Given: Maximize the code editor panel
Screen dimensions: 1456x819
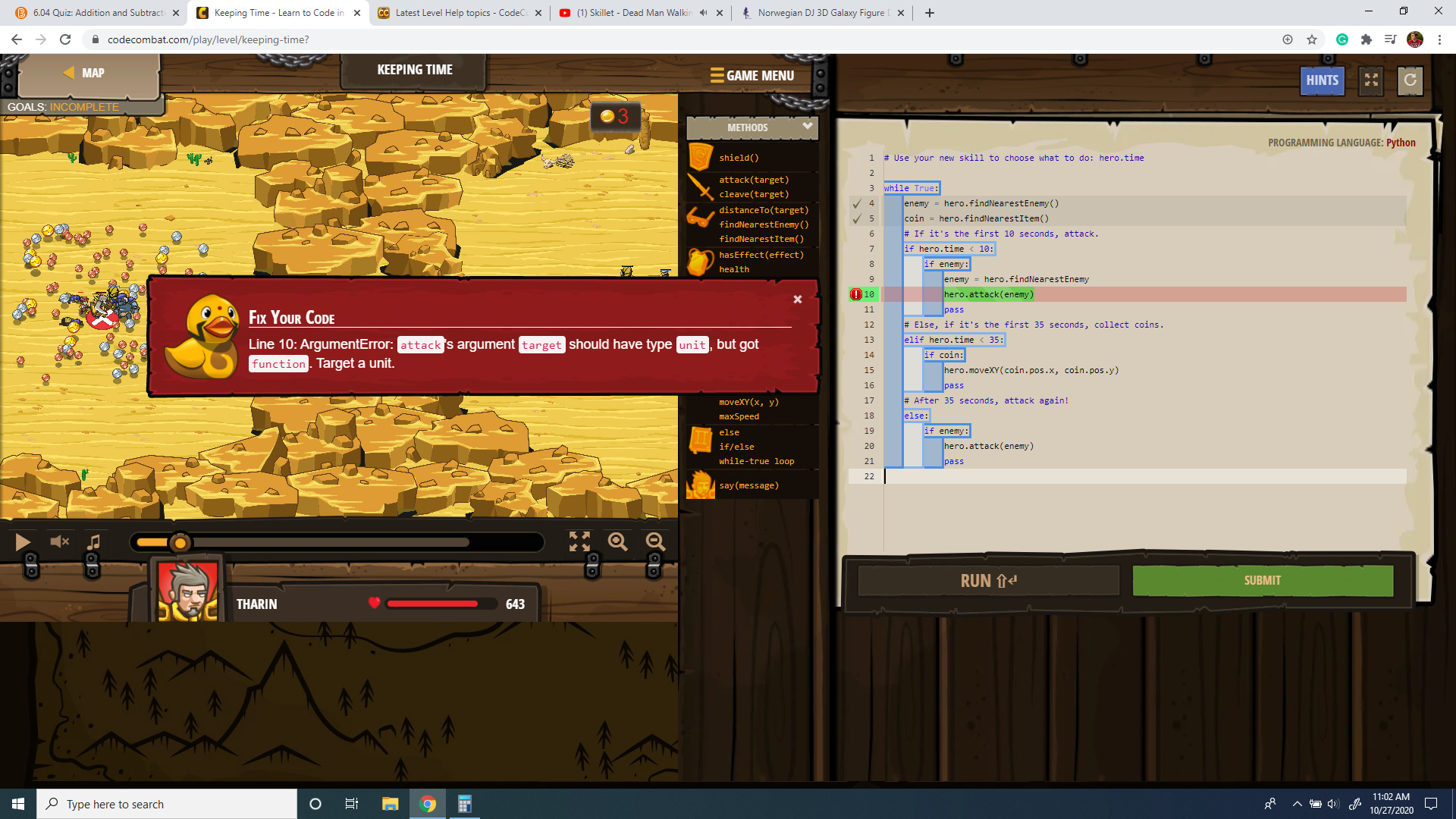Looking at the screenshot, I should click(1371, 80).
